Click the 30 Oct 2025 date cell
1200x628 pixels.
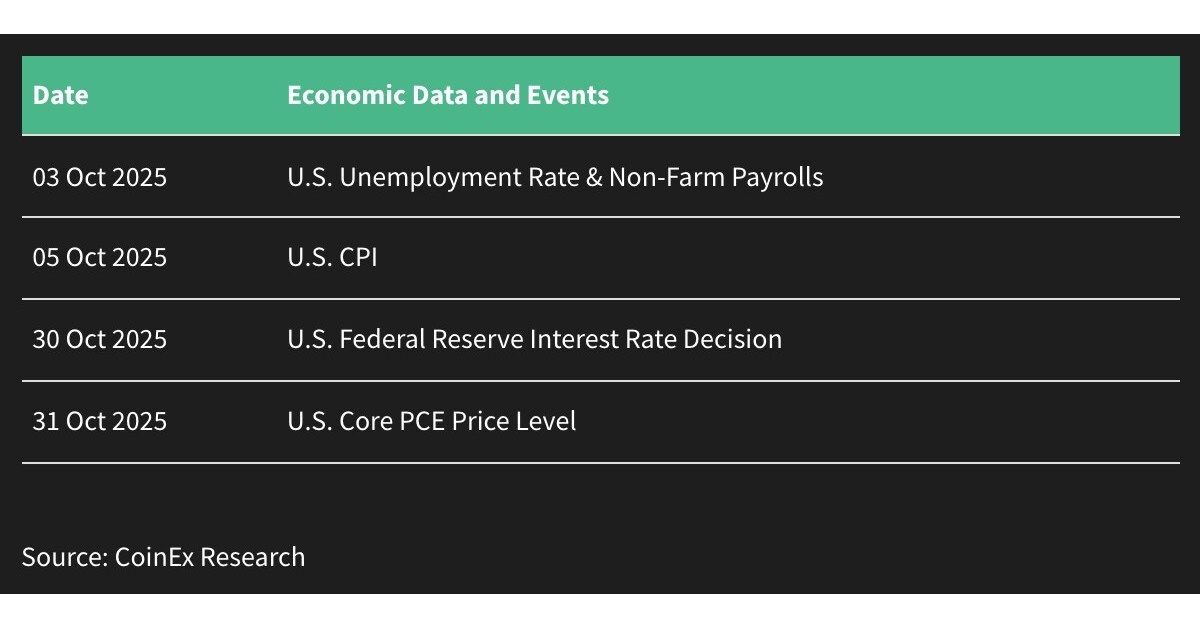pyautogui.click(x=99, y=339)
